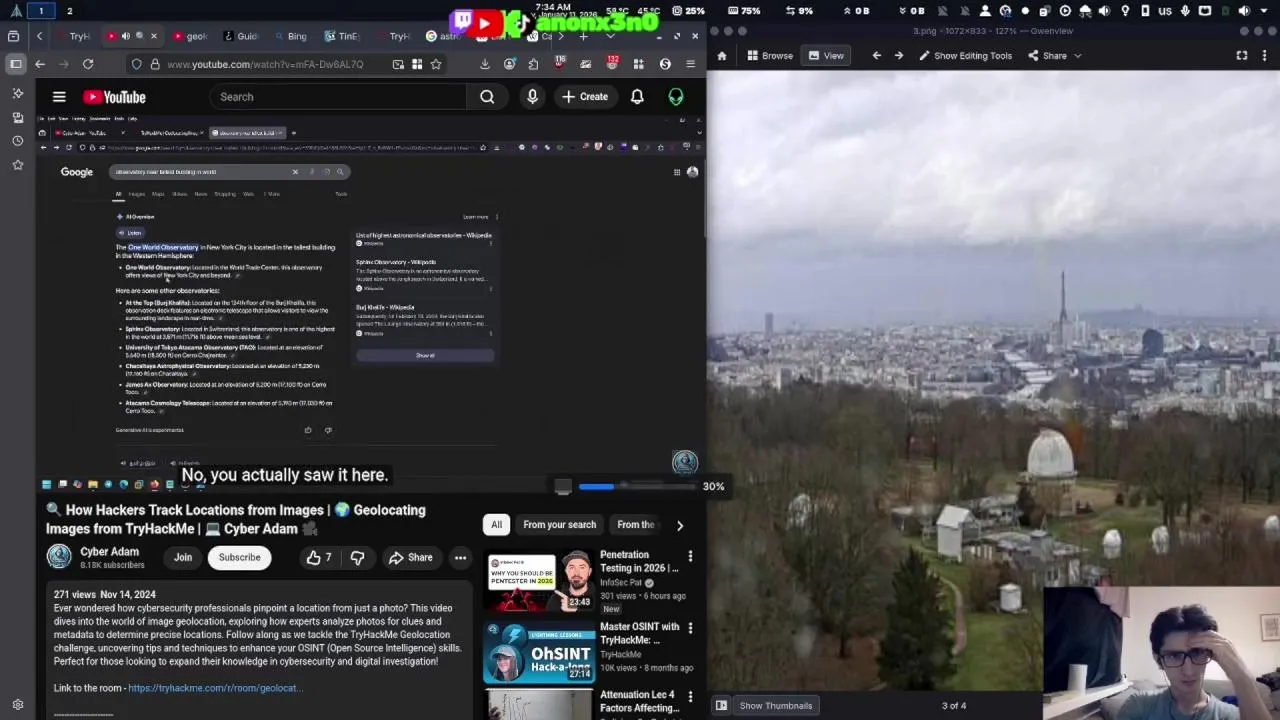
Task: Open Gwenview kebab menu
Action: pos(1266,56)
